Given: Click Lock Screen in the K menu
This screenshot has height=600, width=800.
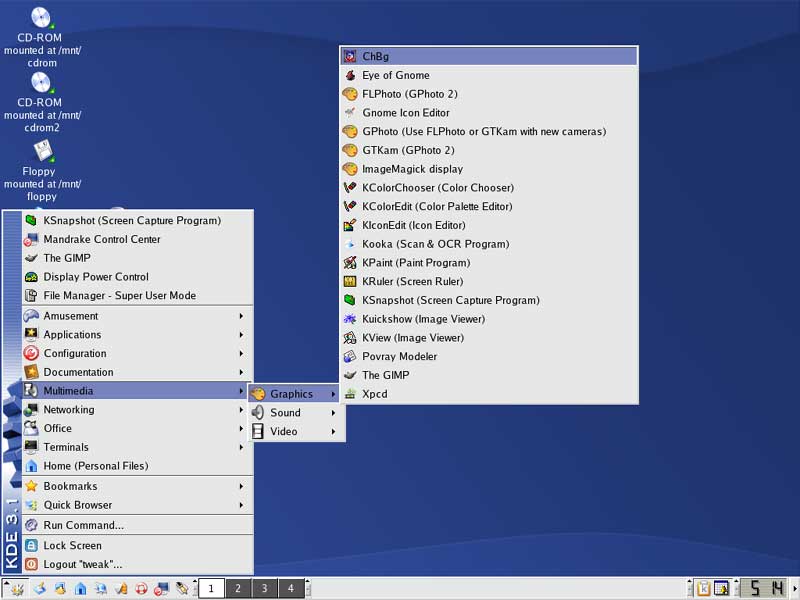Looking at the screenshot, I should (72, 546).
